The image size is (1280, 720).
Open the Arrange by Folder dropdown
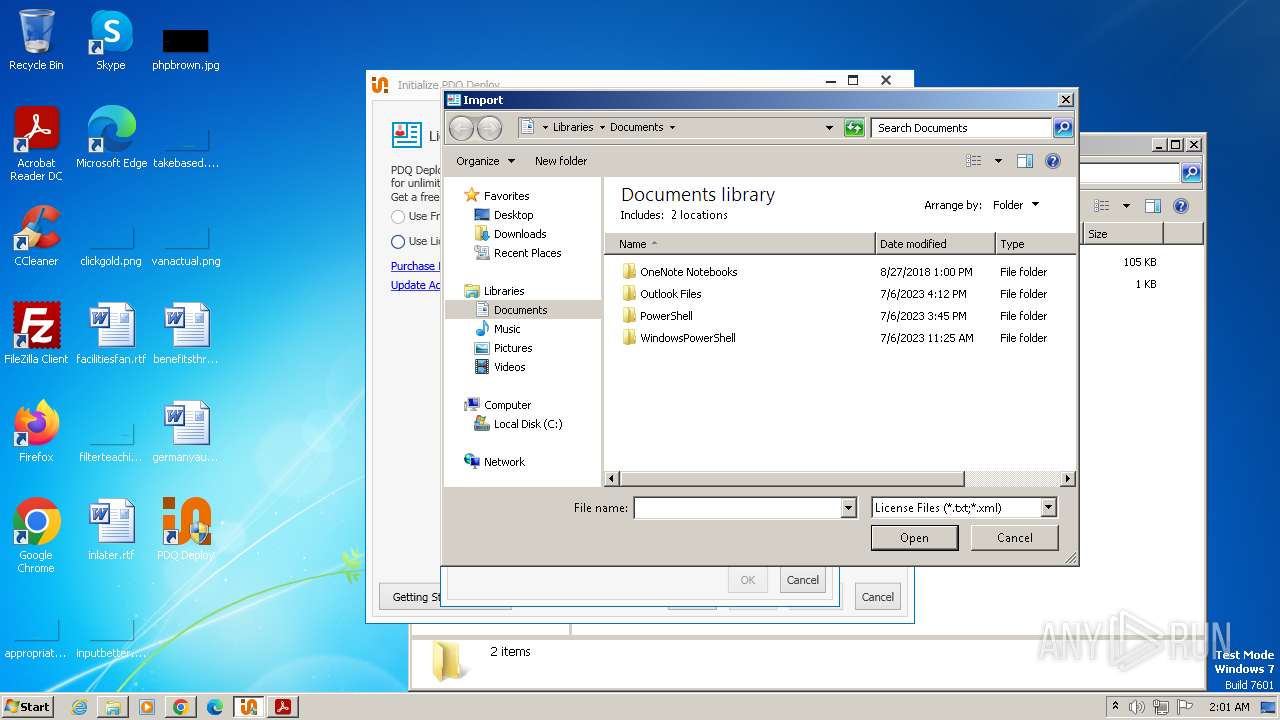(x=1016, y=205)
